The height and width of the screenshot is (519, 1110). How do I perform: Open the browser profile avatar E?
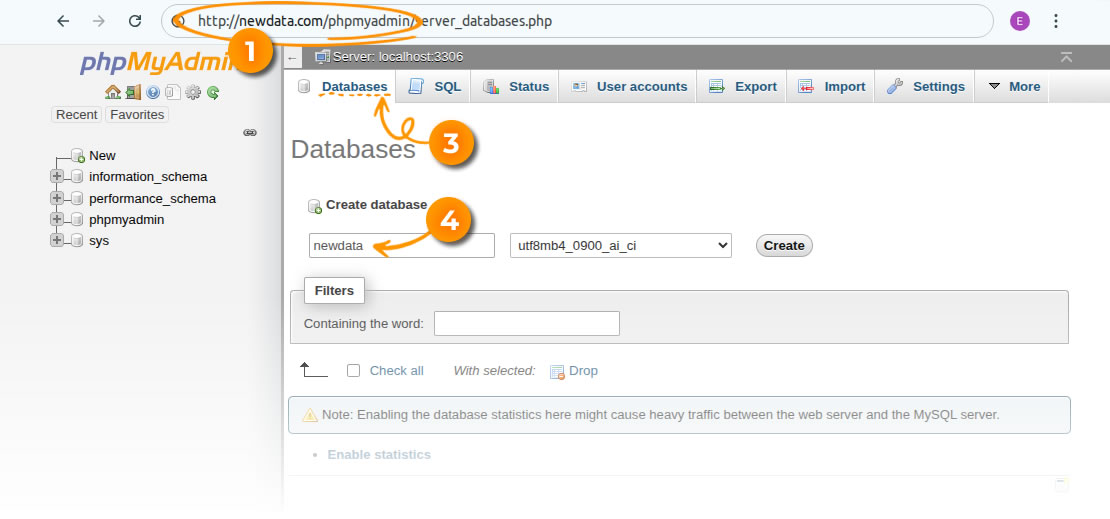1019,21
